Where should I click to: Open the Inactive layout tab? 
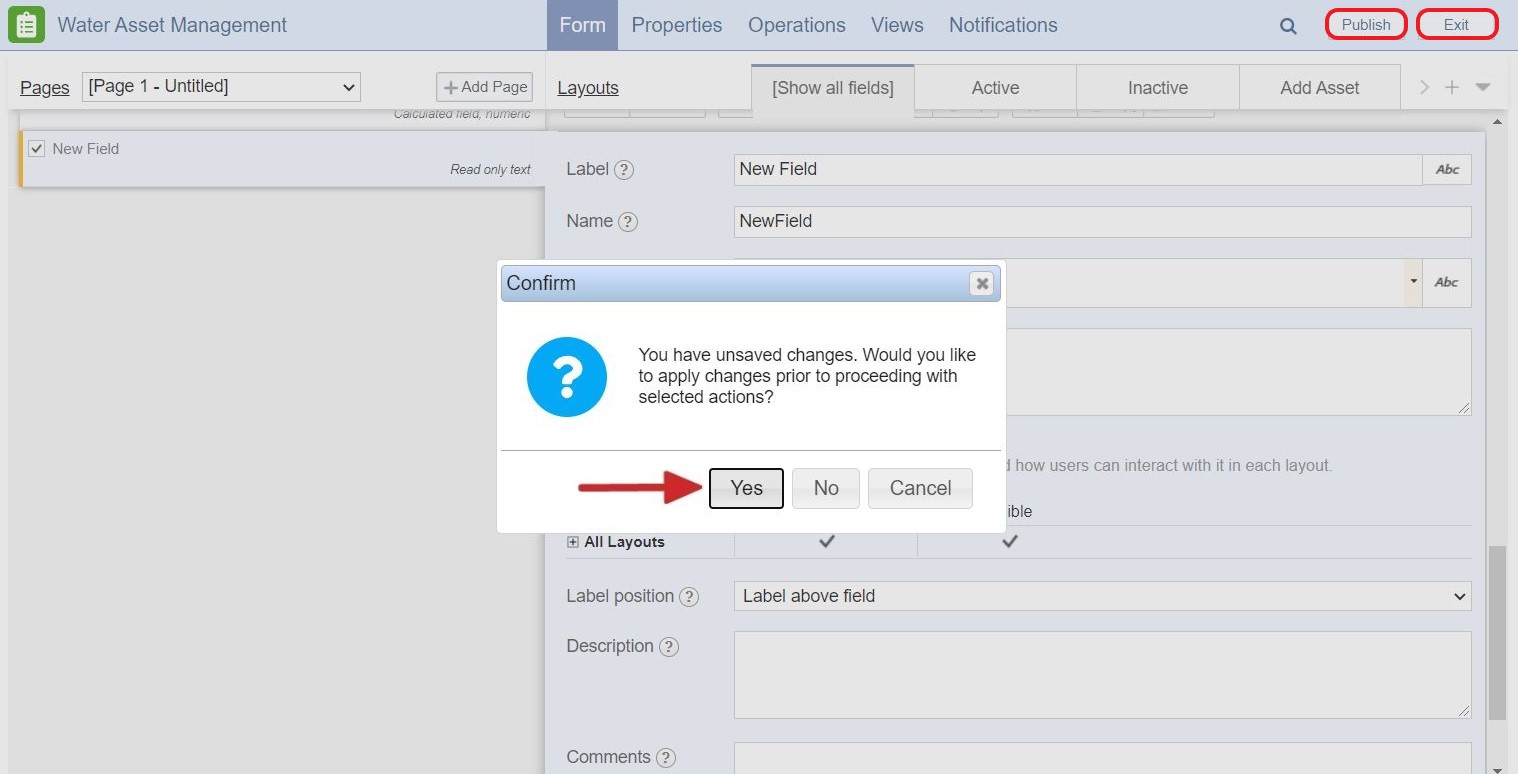(x=1157, y=88)
